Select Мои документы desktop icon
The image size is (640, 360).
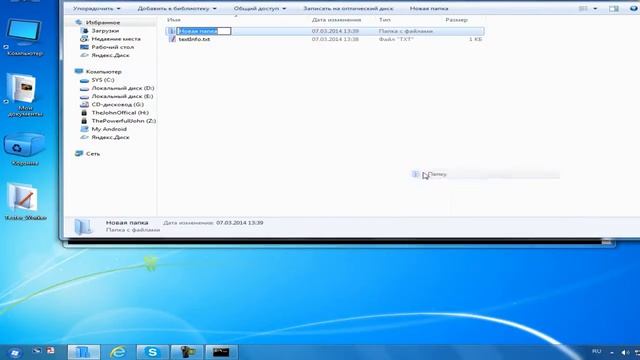click(24, 95)
